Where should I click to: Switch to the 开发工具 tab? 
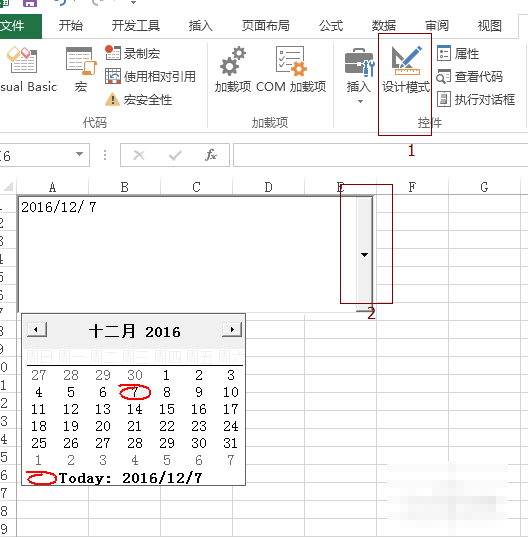136,26
